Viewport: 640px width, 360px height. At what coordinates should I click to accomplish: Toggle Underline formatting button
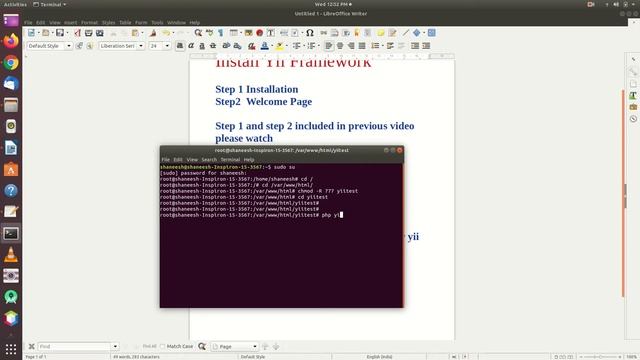tap(202, 46)
